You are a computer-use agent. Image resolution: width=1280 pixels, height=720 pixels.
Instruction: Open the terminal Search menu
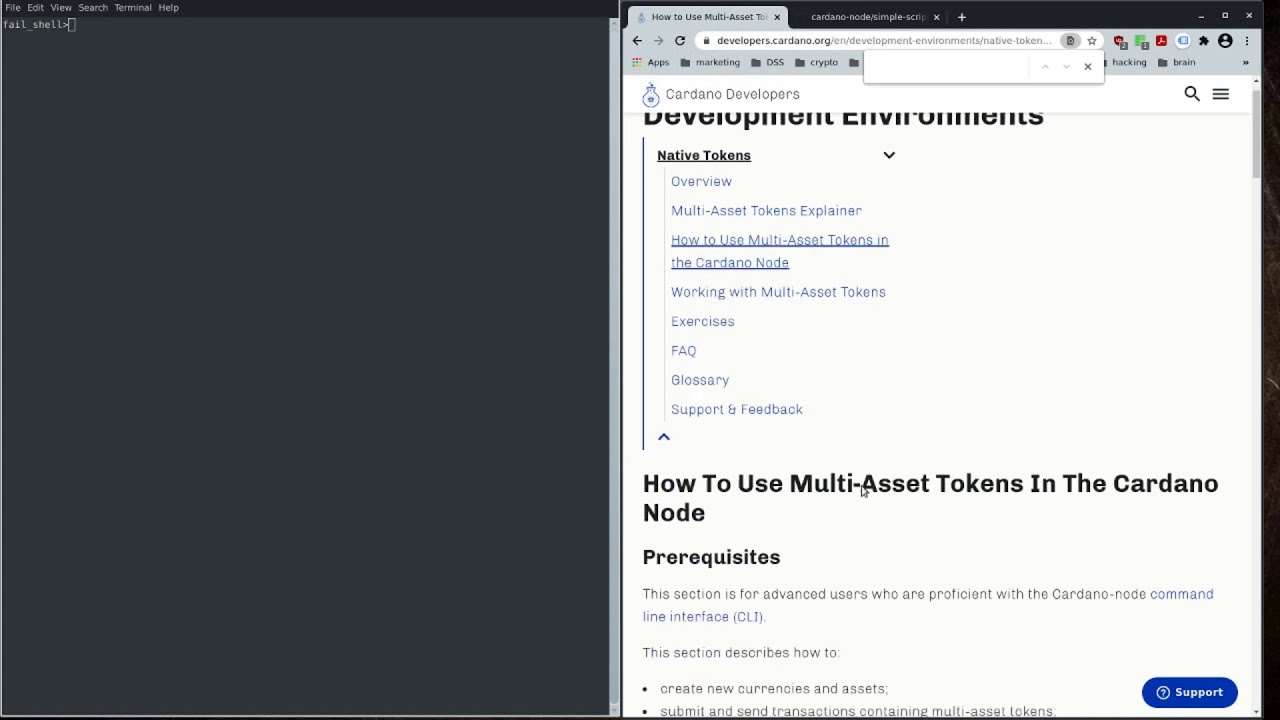point(93,8)
